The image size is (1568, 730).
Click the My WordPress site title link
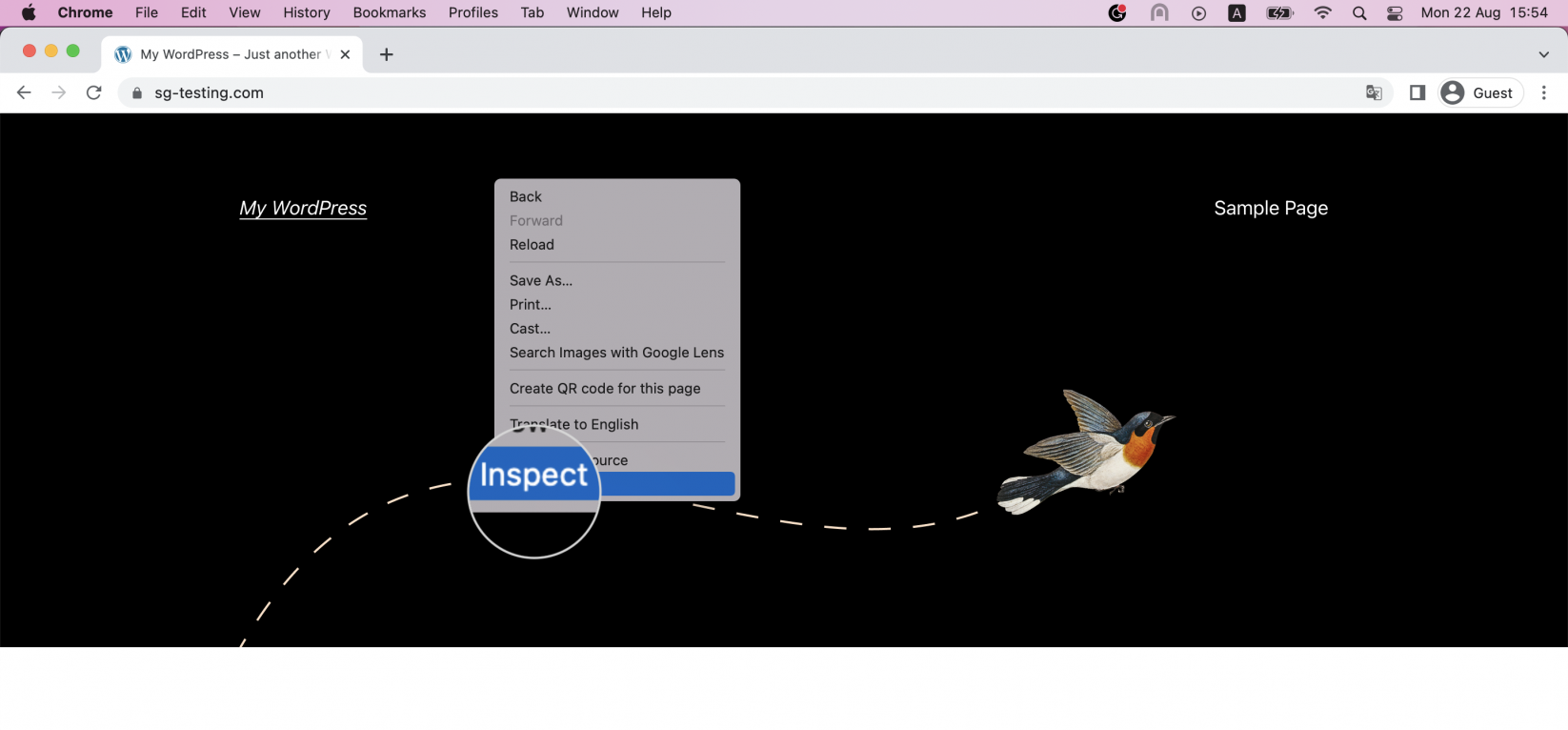(x=303, y=208)
